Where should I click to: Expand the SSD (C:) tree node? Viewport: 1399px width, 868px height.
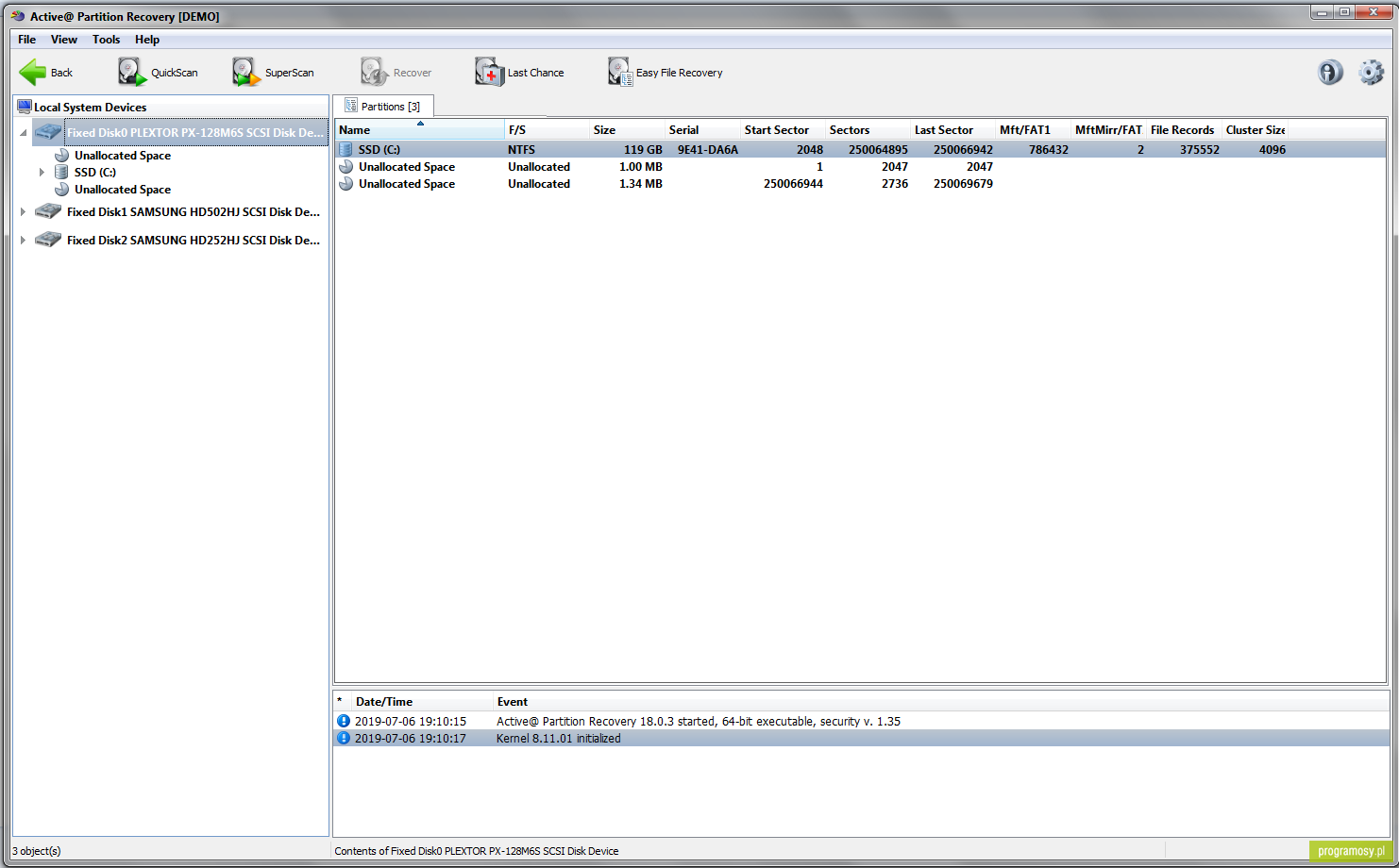[42, 172]
